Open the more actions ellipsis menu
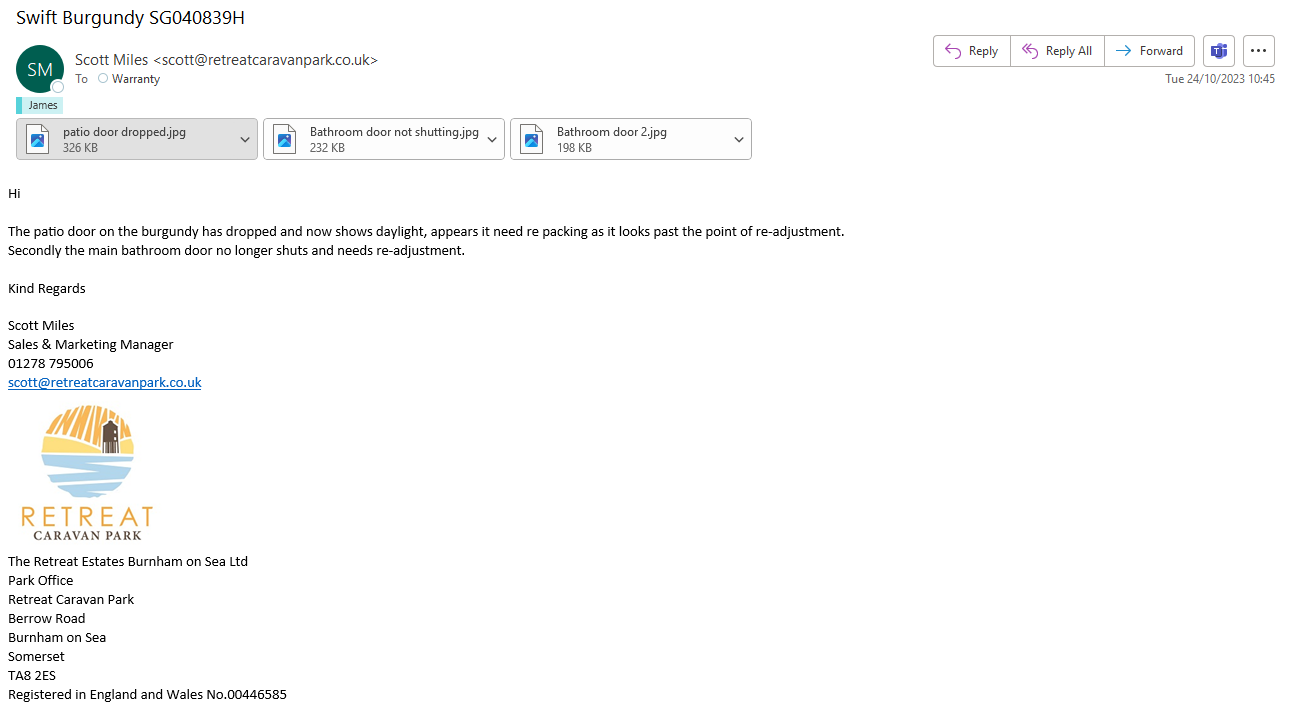Viewport: 1300px width, 719px height. (1259, 51)
